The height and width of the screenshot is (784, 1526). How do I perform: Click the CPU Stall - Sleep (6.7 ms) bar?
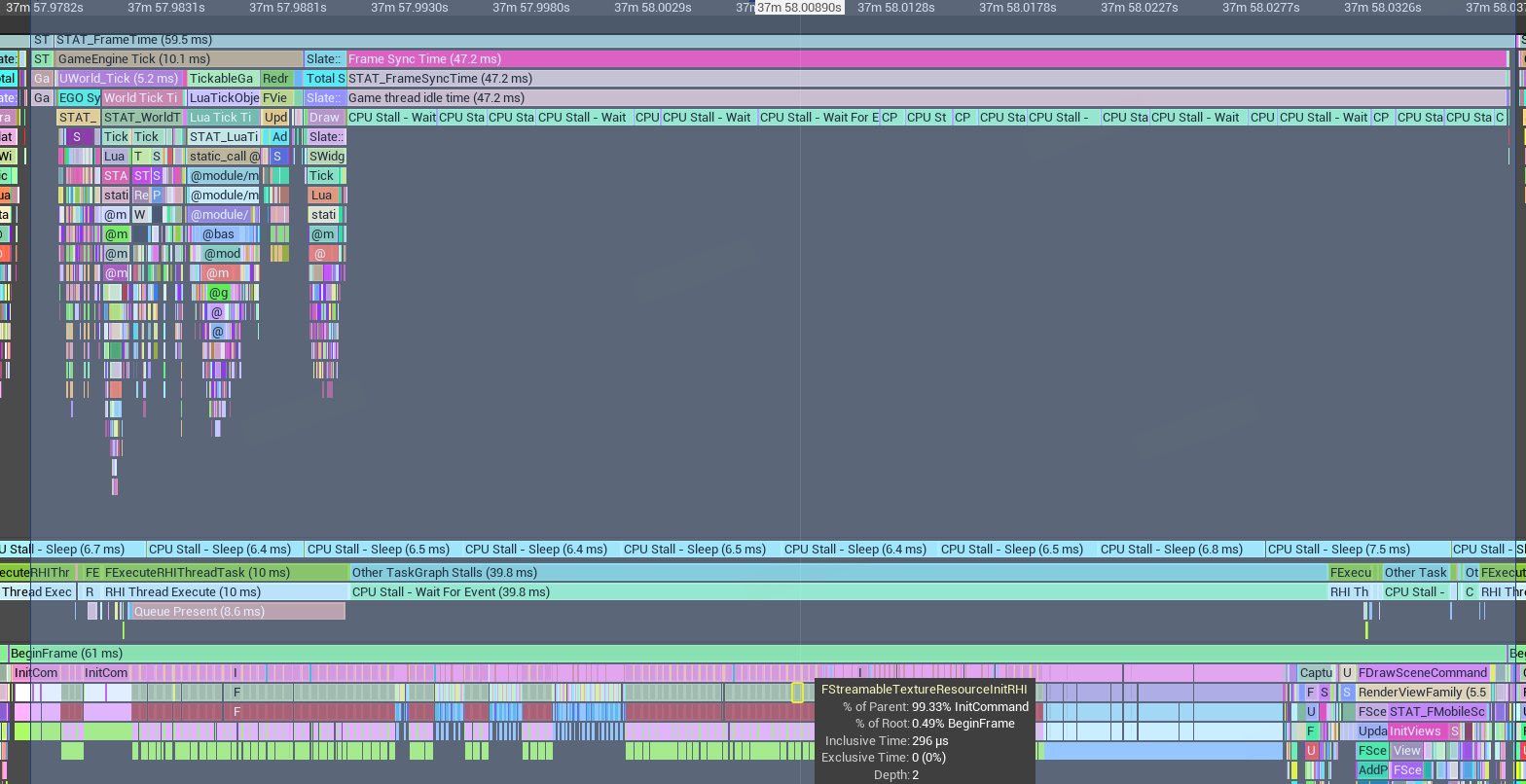coord(72,550)
